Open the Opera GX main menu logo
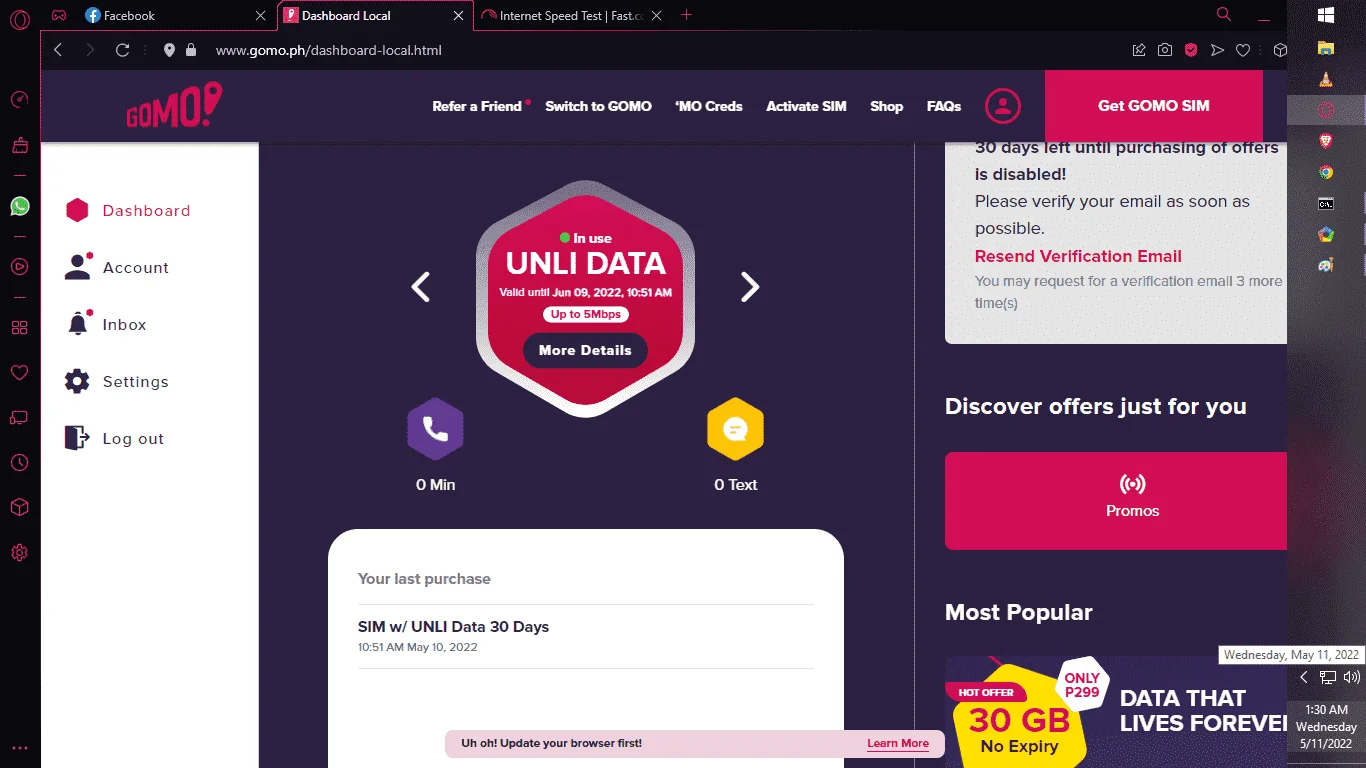 [20, 19]
